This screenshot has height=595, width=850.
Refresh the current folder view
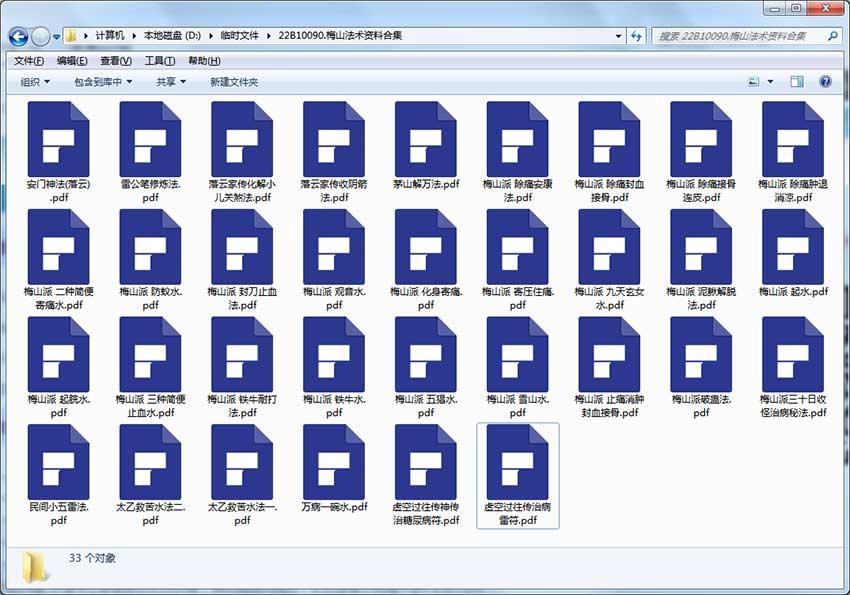[x=636, y=36]
